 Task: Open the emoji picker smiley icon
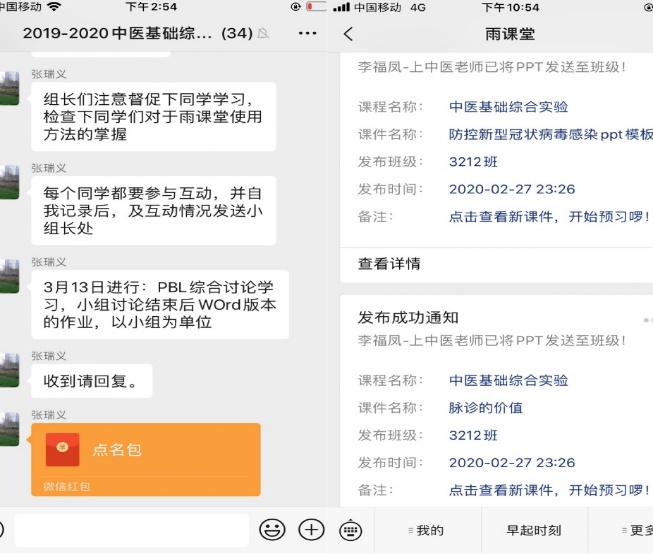pyautogui.click(x=272, y=530)
